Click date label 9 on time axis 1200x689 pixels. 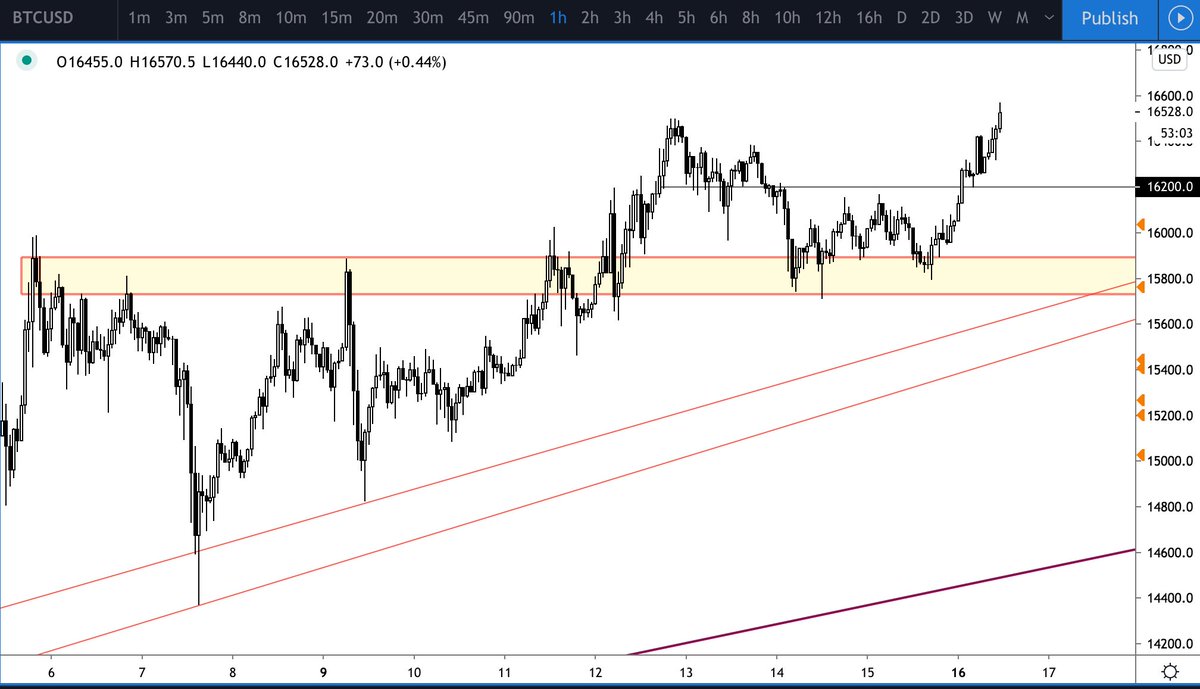point(324,671)
